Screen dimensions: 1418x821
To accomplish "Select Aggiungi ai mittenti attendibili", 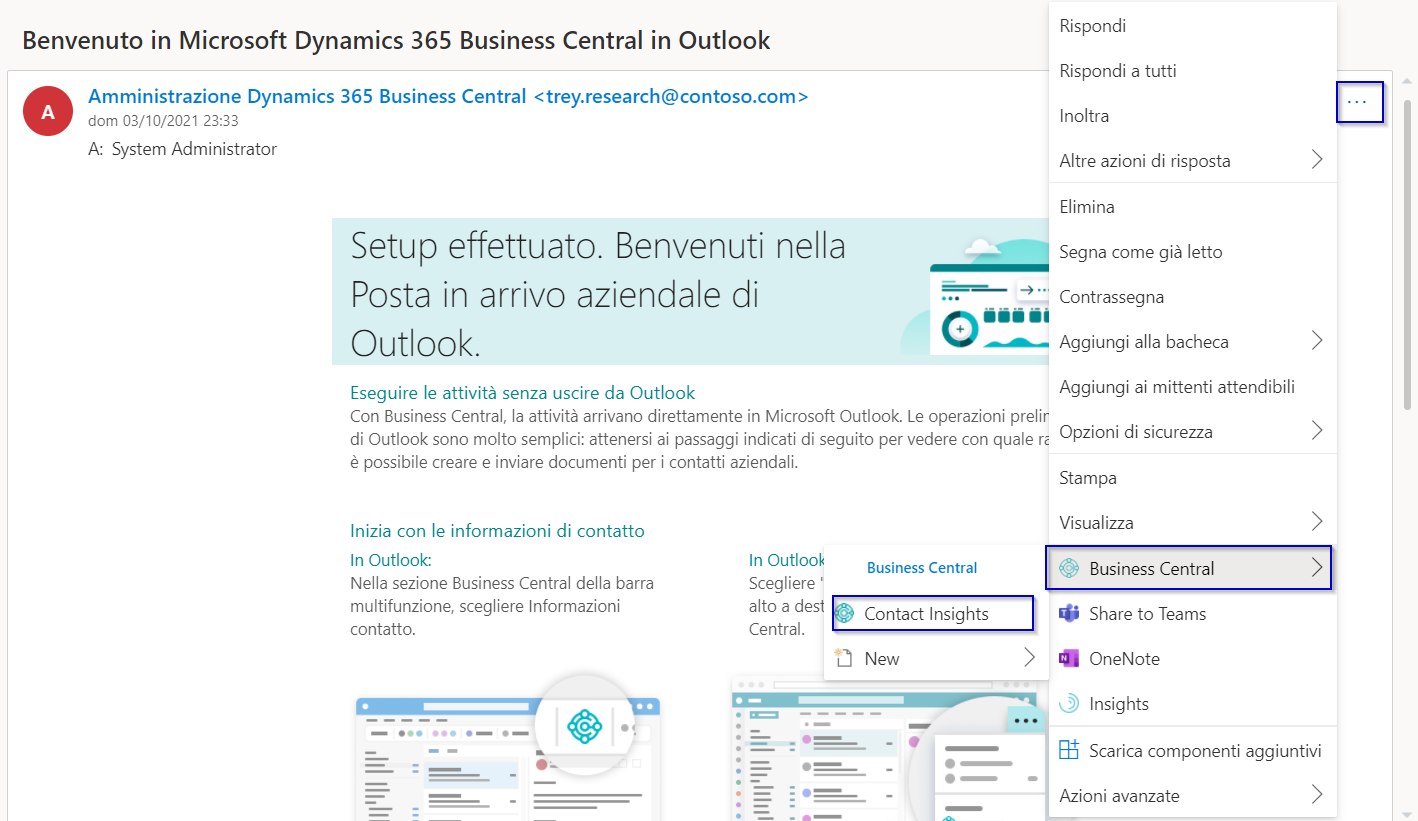I will point(1192,386).
